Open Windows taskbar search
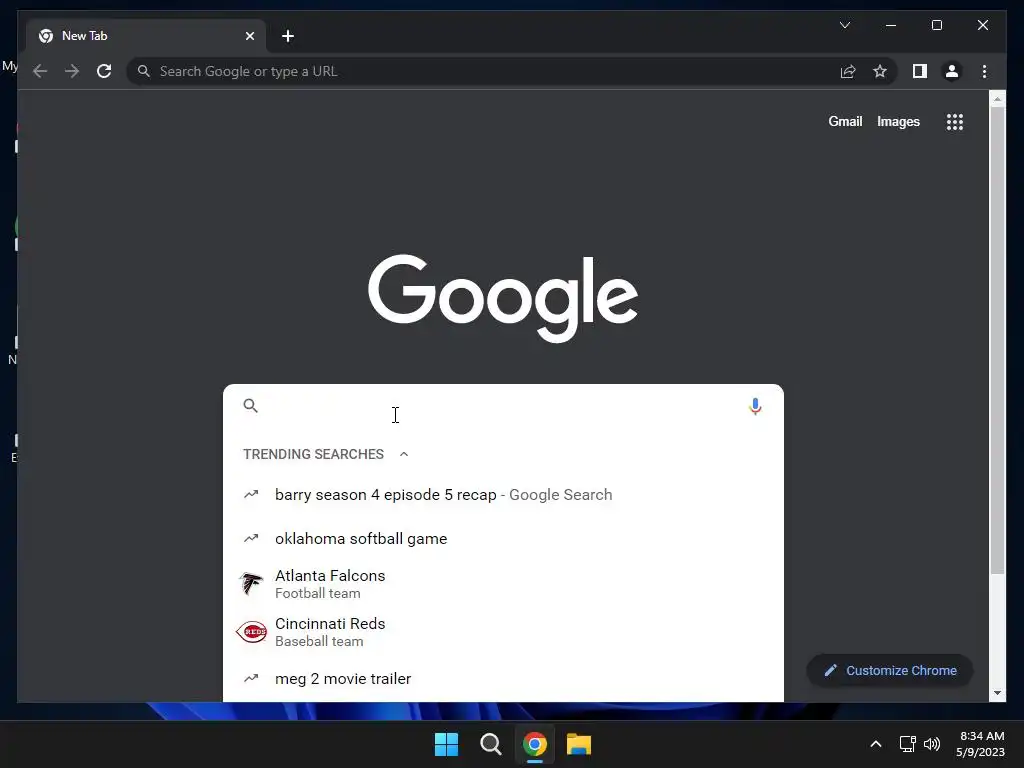Screen dimensions: 1024x768 (490, 744)
